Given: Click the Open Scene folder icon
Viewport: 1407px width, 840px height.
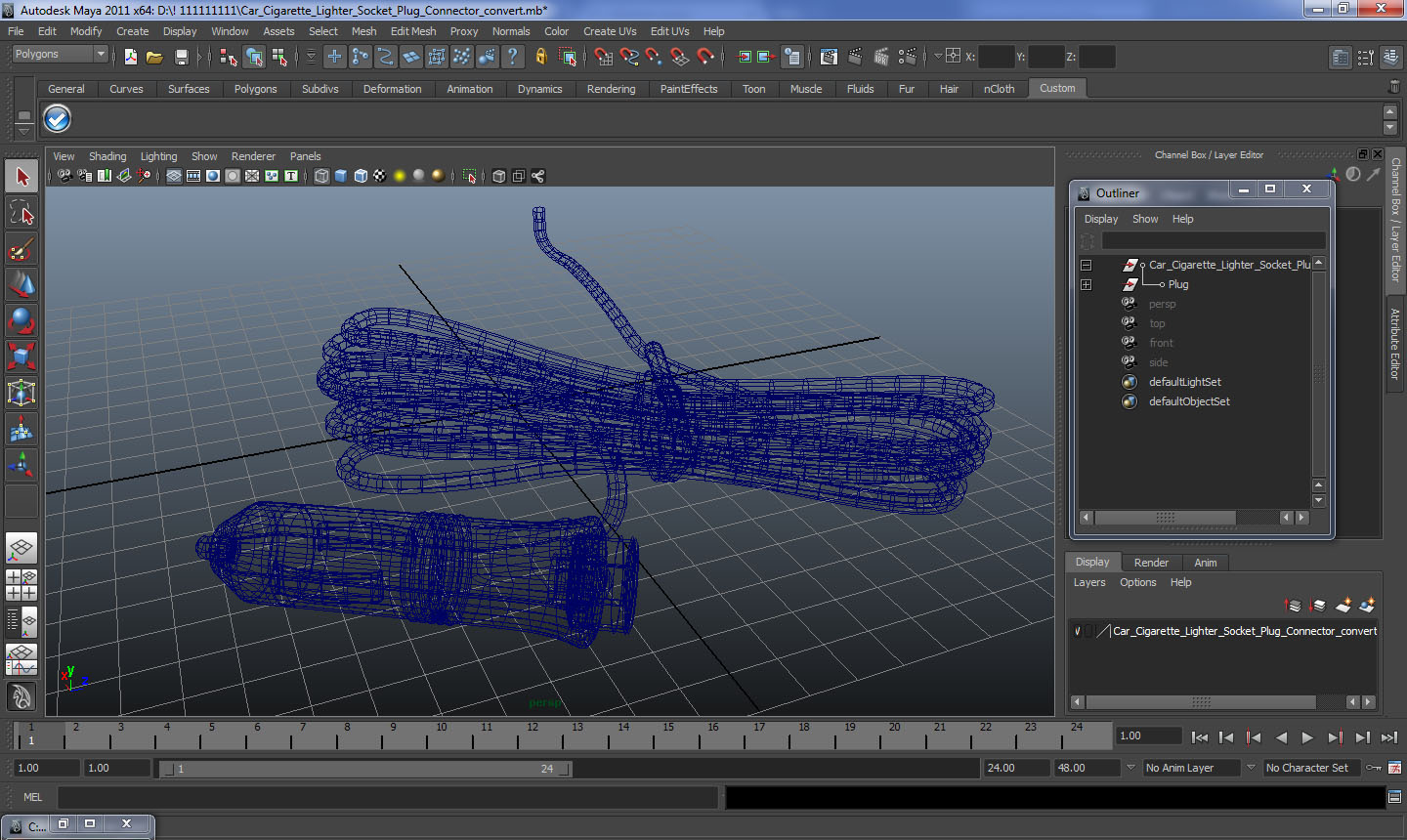Looking at the screenshot, I should 154,57.
